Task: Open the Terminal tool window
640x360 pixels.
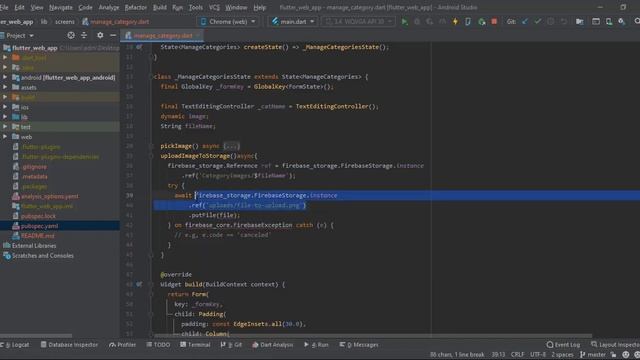Action: 195,345
